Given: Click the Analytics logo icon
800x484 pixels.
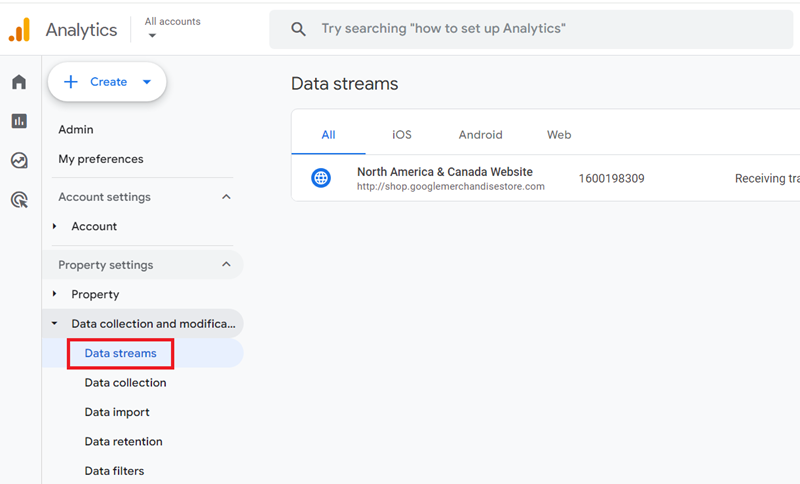Looking at the screenshot, I should 19,30.
